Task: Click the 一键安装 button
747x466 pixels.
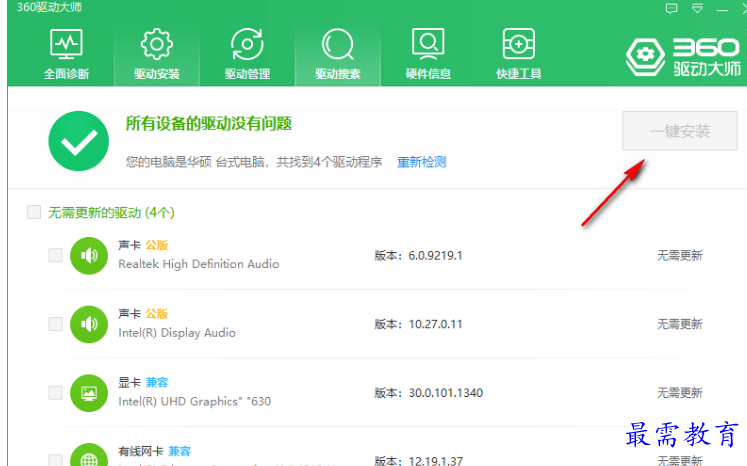Action: pyautogui.click(x=680, y=131)
